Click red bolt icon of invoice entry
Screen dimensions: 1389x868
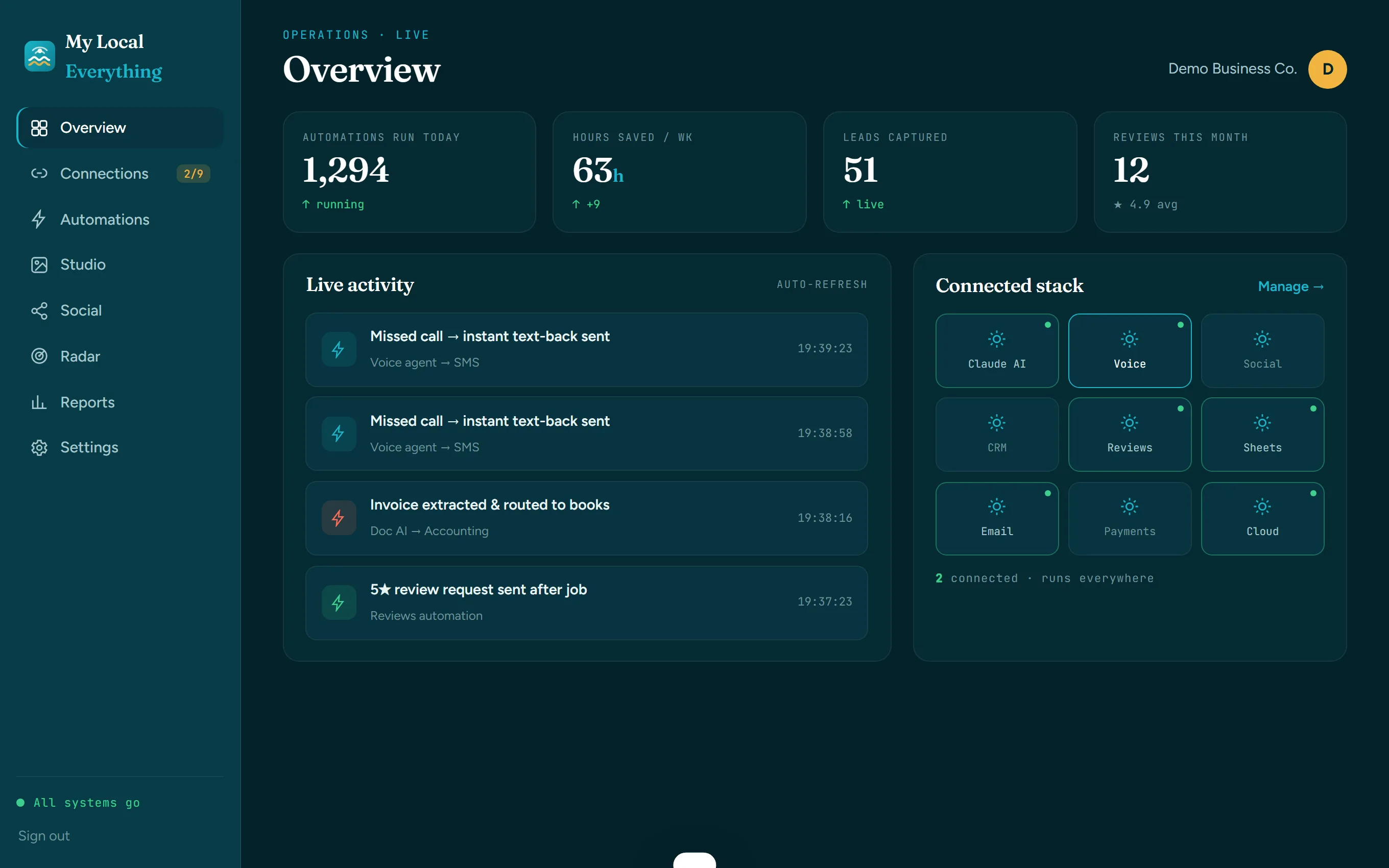339,518
